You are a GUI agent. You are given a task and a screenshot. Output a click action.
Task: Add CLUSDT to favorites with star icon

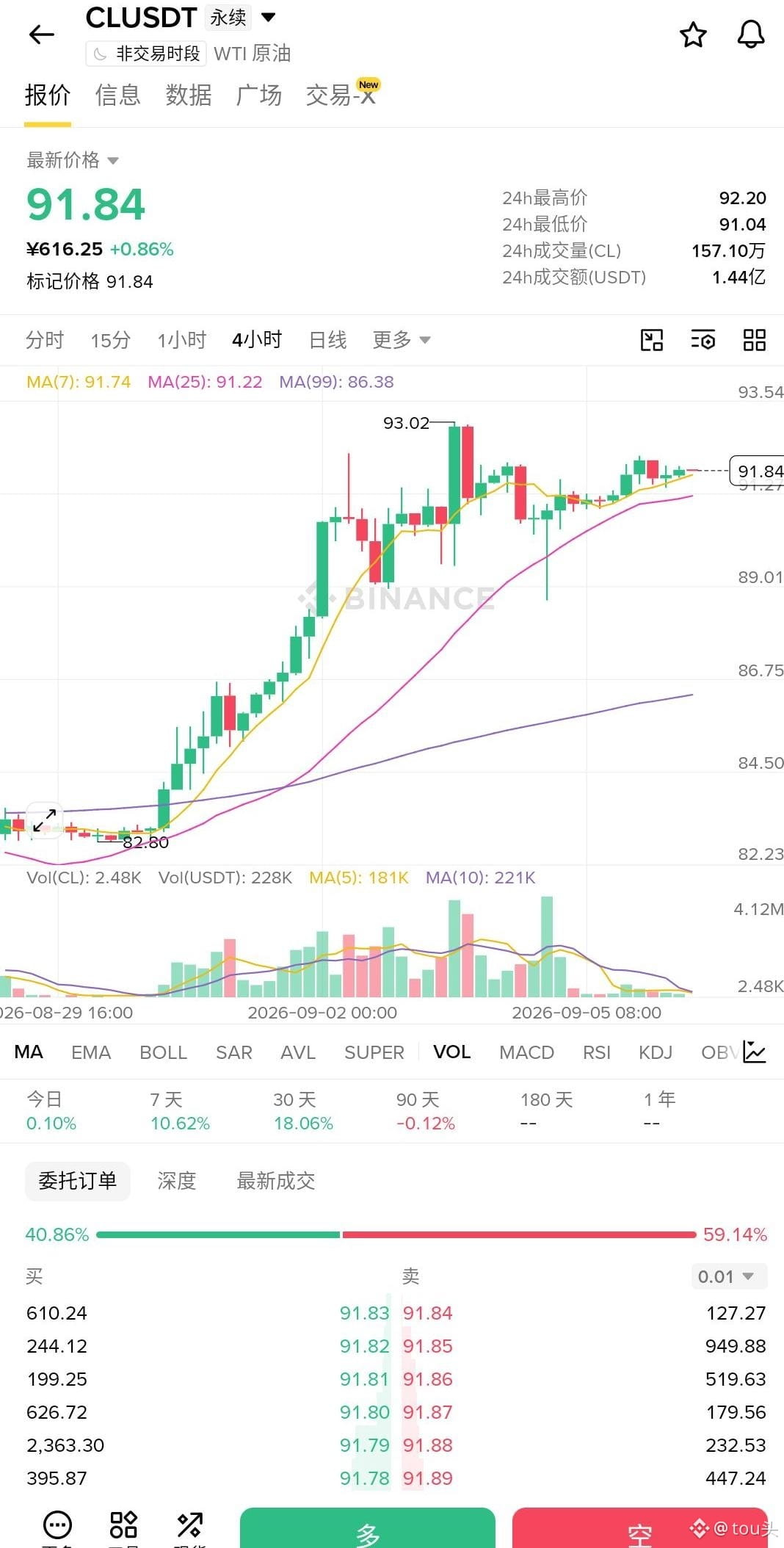click(693, 35)
